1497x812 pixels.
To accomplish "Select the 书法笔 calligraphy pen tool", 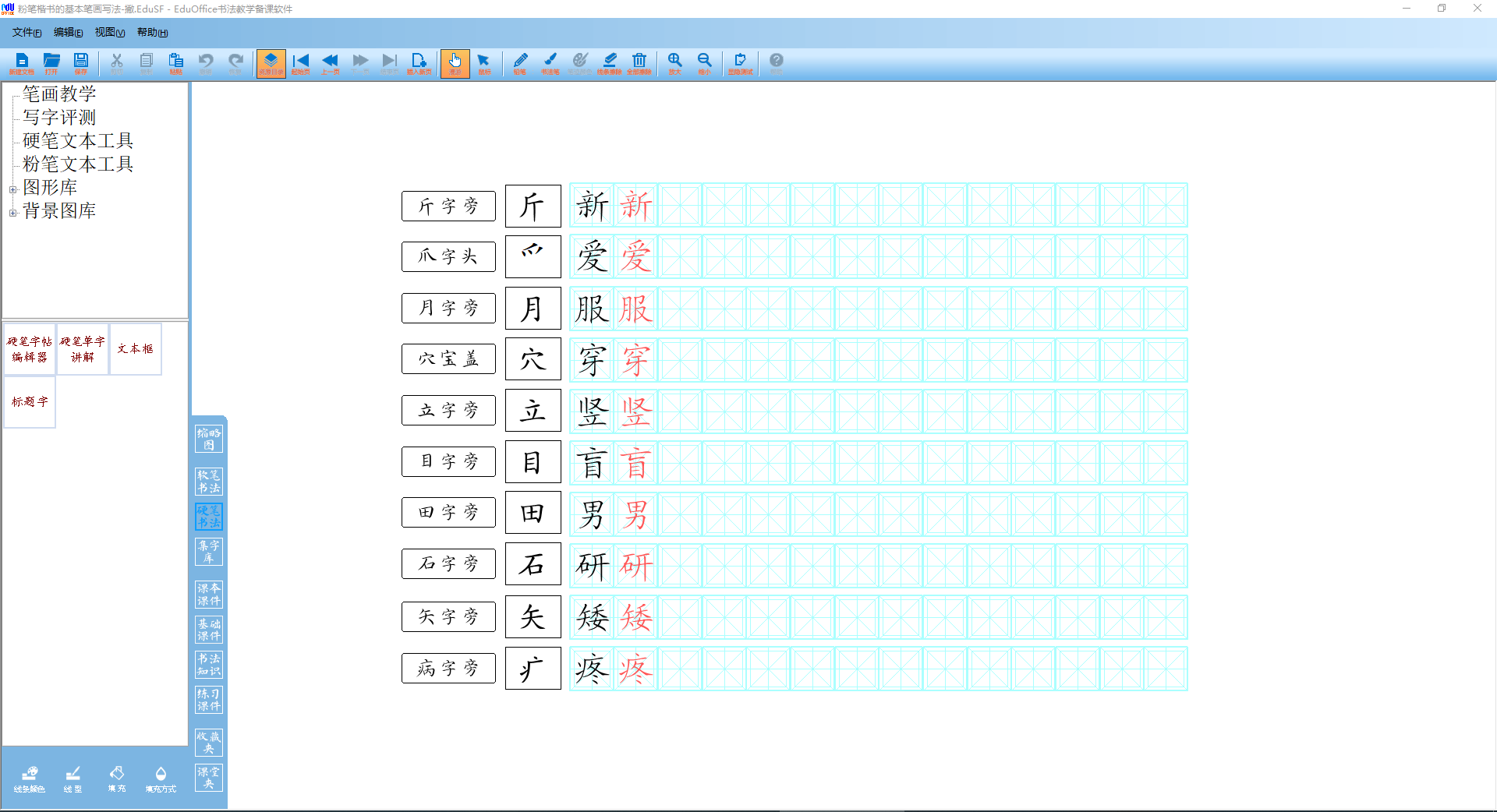I will point(550,62).
